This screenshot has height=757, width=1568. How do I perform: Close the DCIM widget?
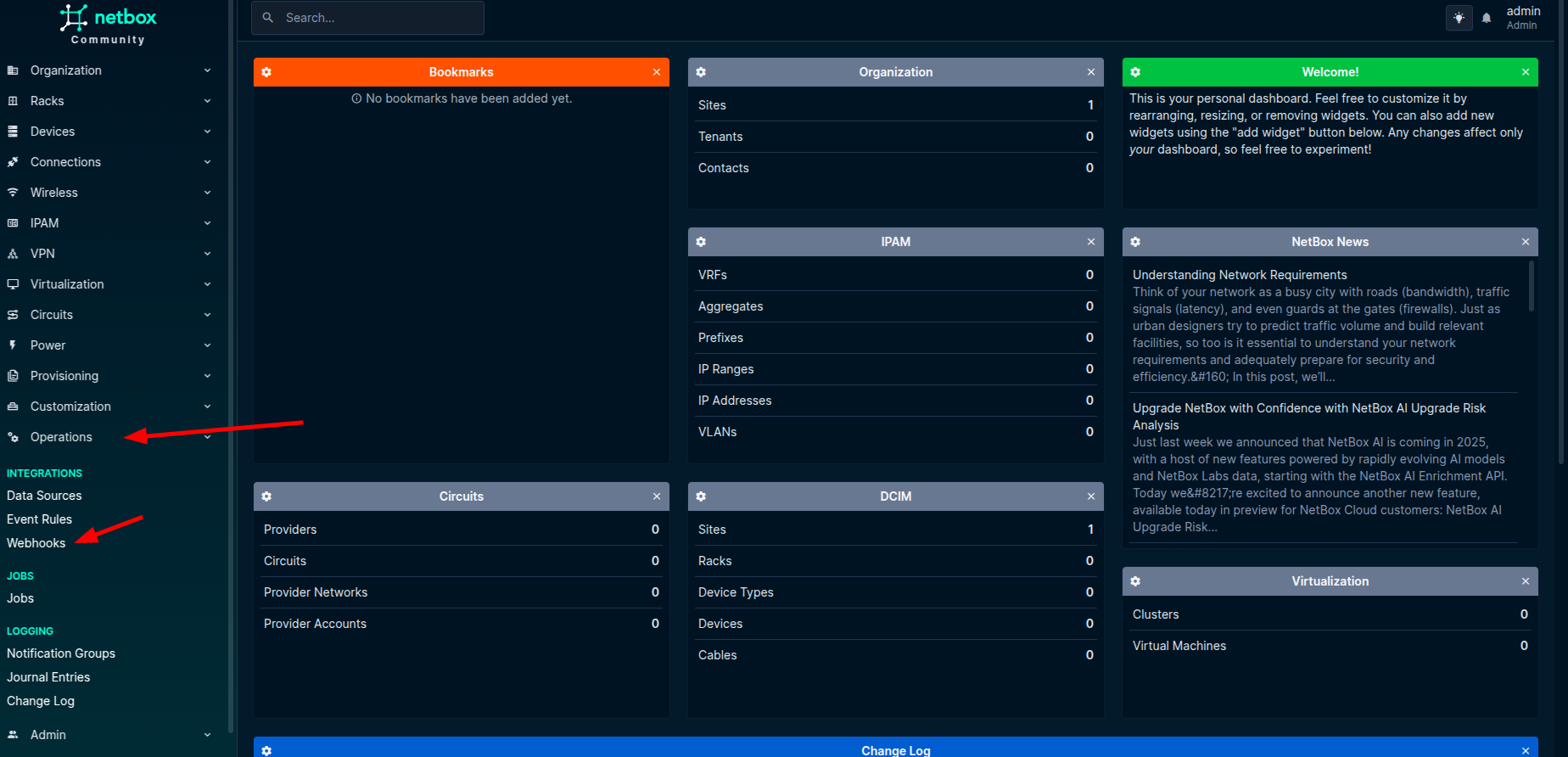pos(1091,496)
